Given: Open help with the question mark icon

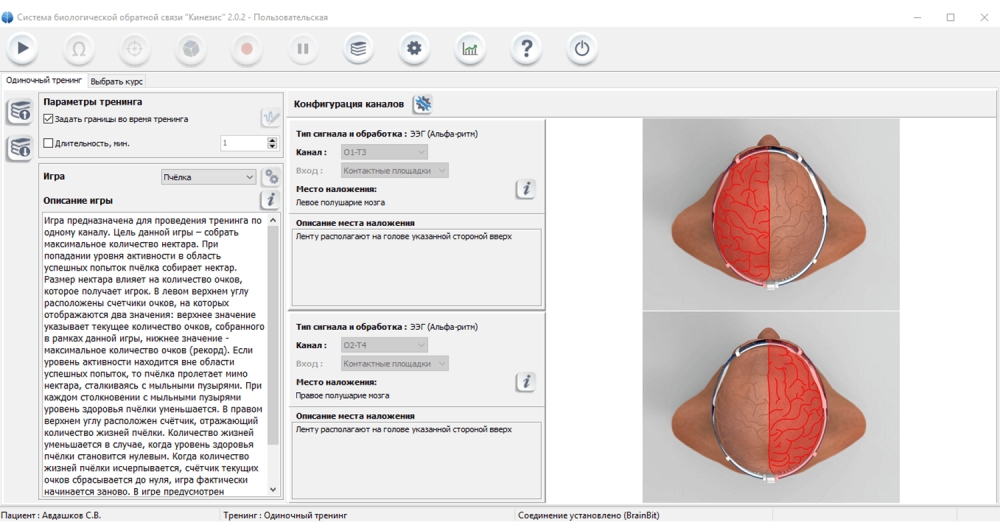Looking at the screenshot, I should (526, 47).
